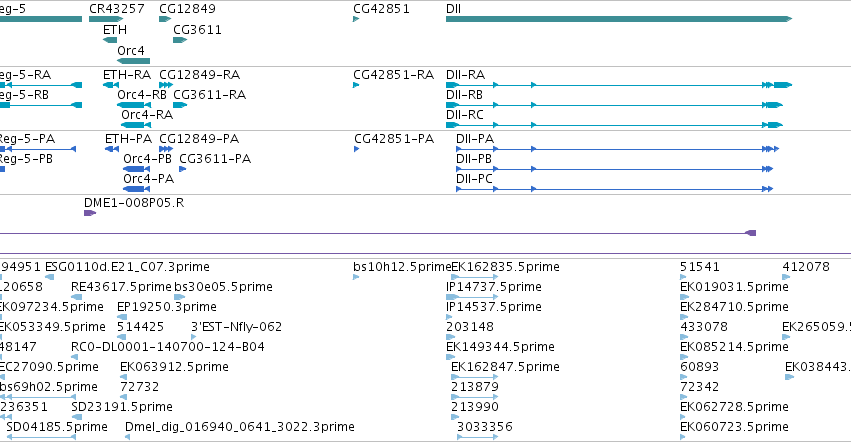Screen dimensions: 851x442
Task: Select the 412078 EST label
Action: [x=806, y=267]
